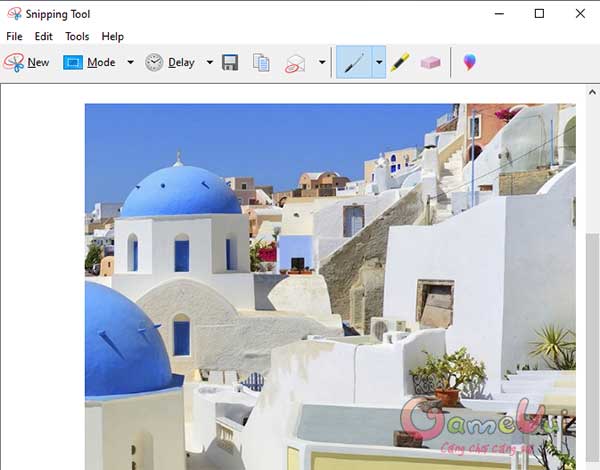The height and width of the screenshot is (470, 600).
Task: Maximize the Snipping Tool window
Action: (539, 14)
